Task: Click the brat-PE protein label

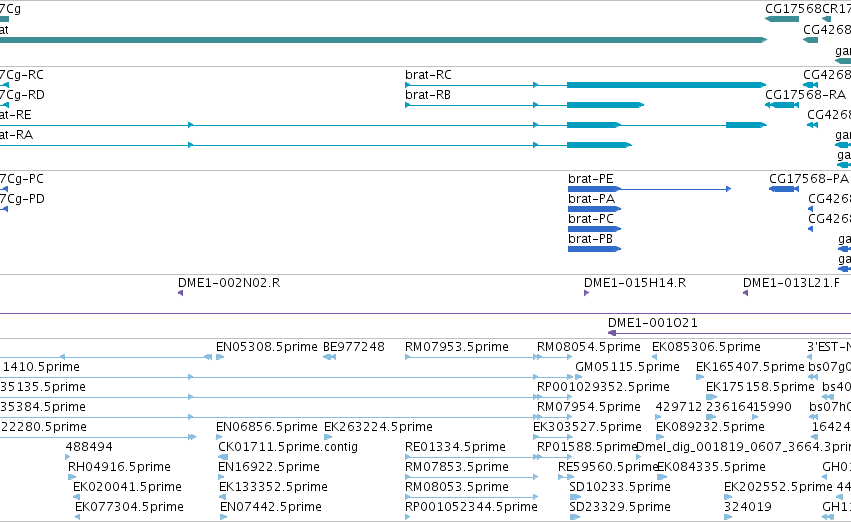Action: (x=590, y=179)
